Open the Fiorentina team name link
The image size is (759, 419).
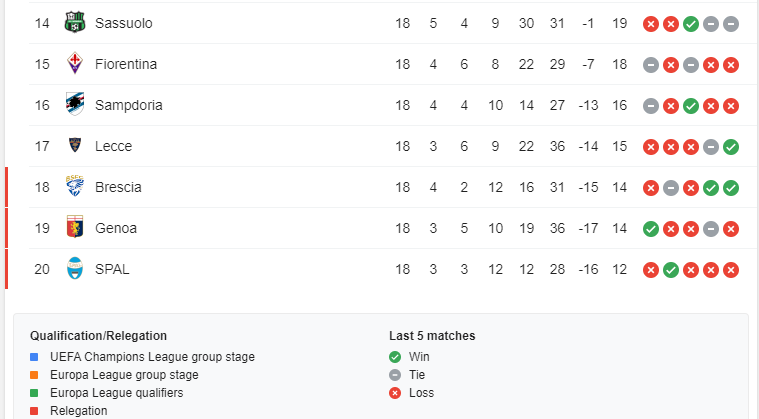coord(126,64)
